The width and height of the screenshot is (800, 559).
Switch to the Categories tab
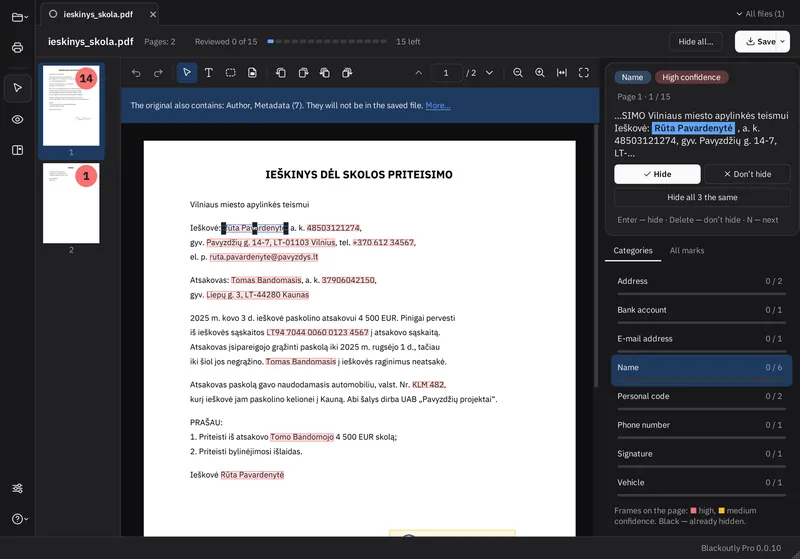(633, 250)
